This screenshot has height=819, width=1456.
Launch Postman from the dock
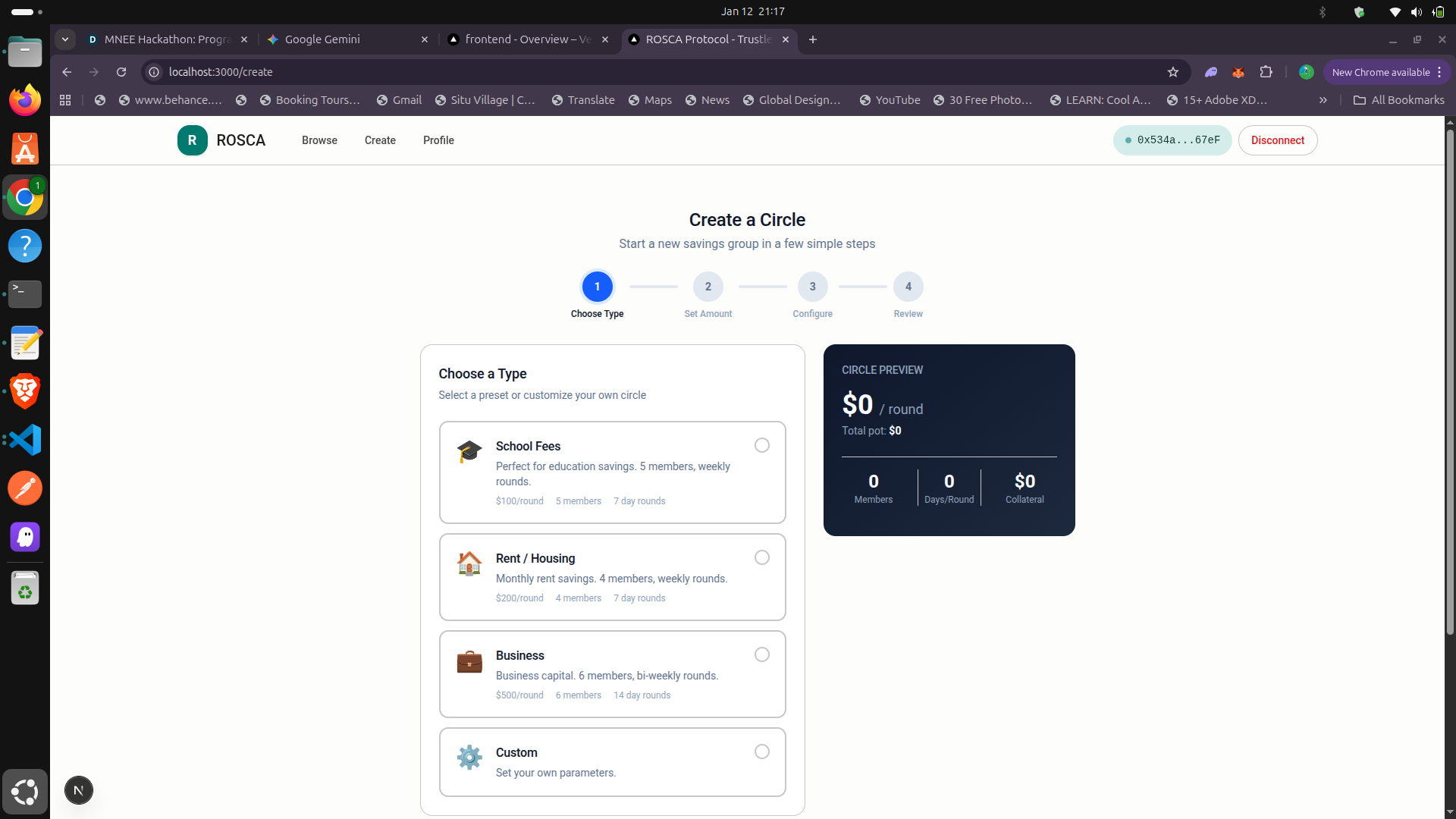[25, 488]
